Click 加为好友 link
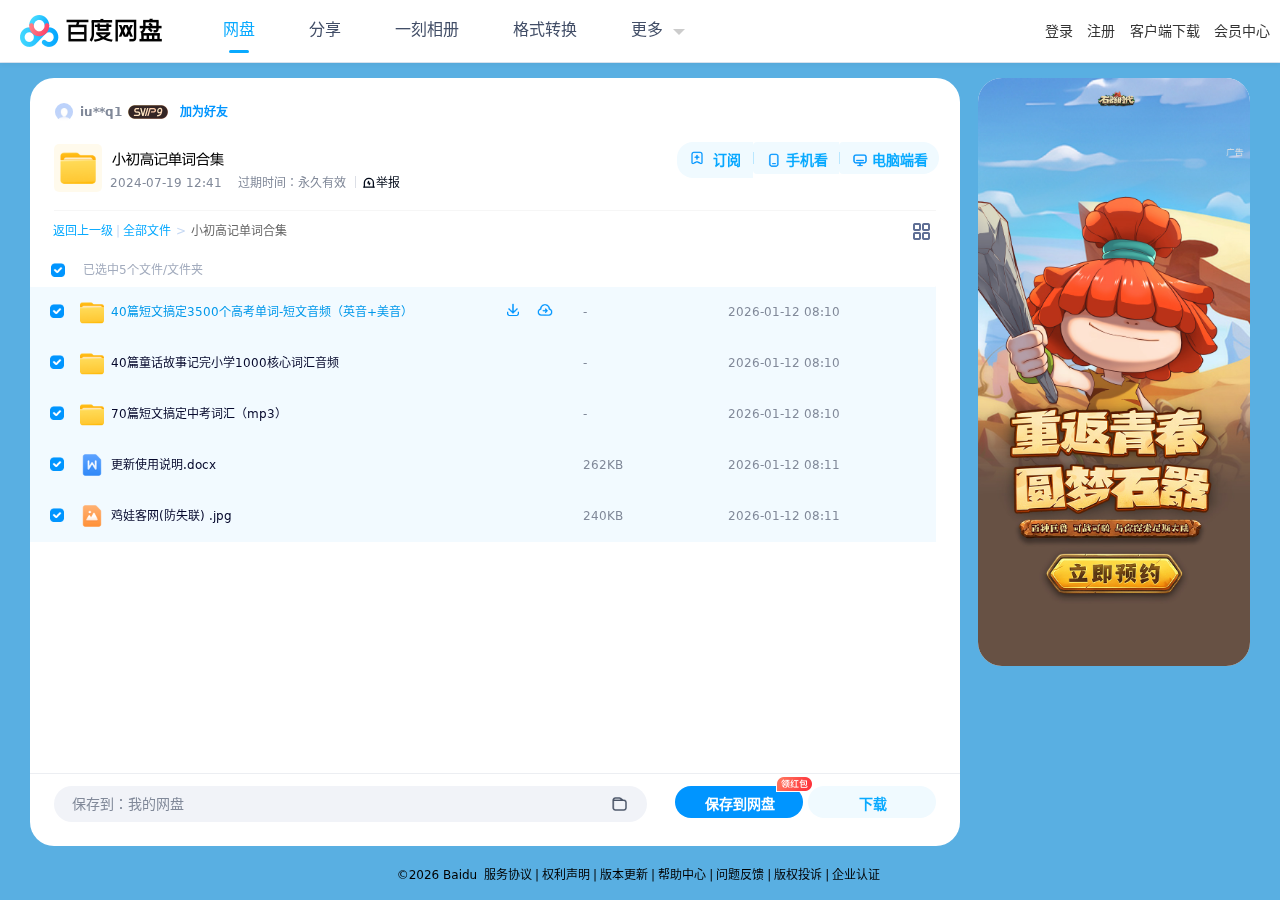This screenshot has width=1280, height=900. (204, 112)
